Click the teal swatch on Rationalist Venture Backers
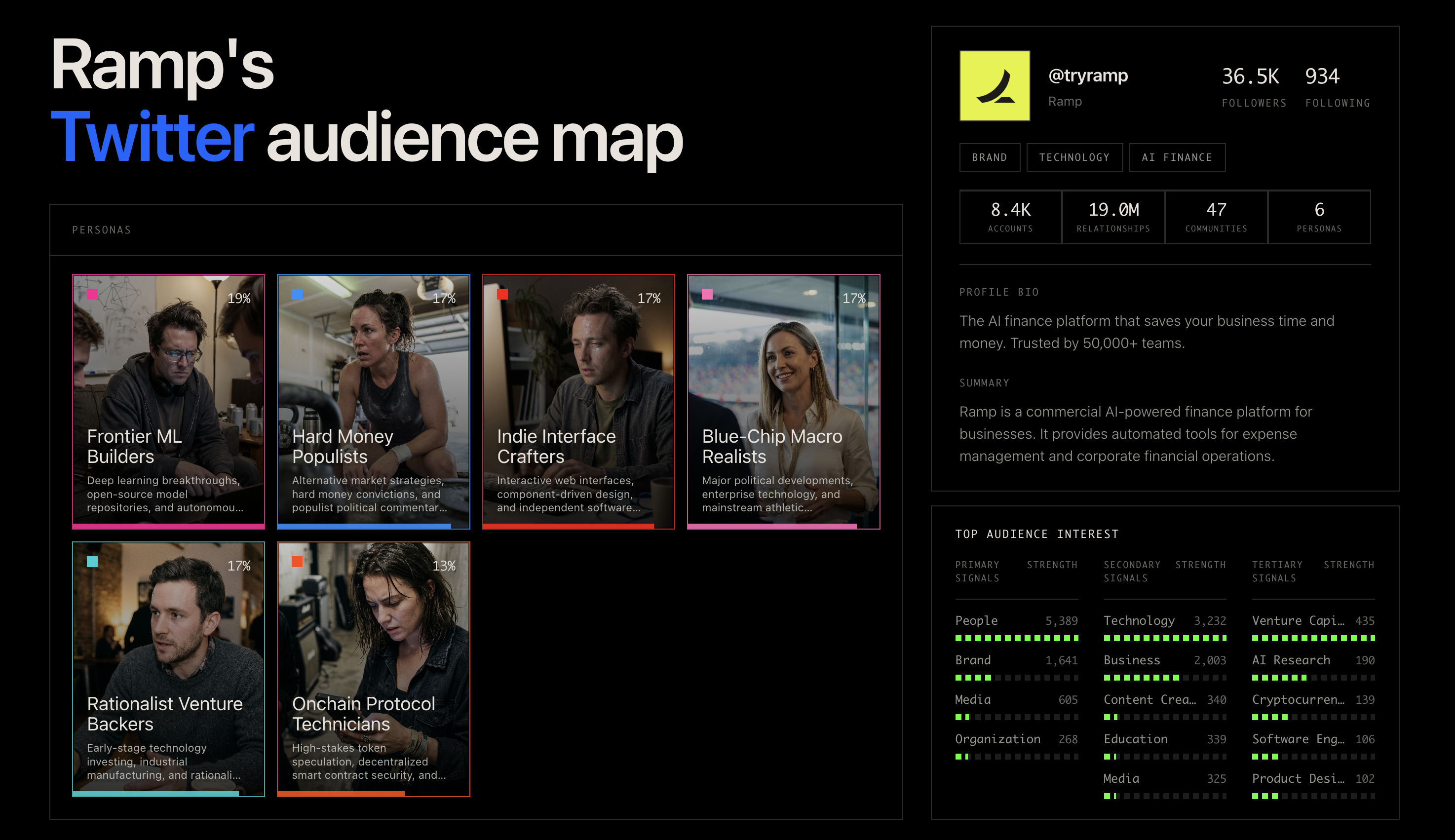The width and height of the screenshot is (1455, 840). (x=92, y=562)
